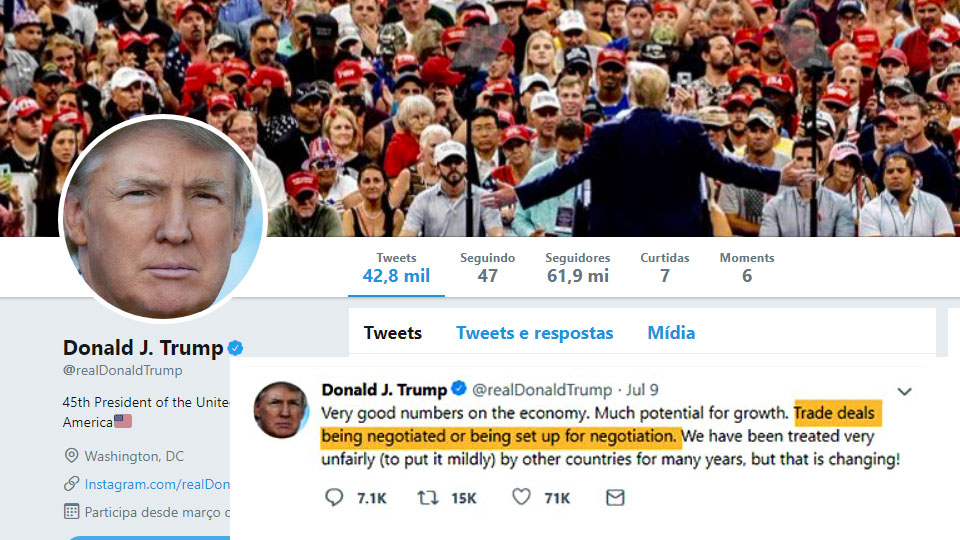
Task: Expand the tweet options chevron
Action: [x=904, y=391]
